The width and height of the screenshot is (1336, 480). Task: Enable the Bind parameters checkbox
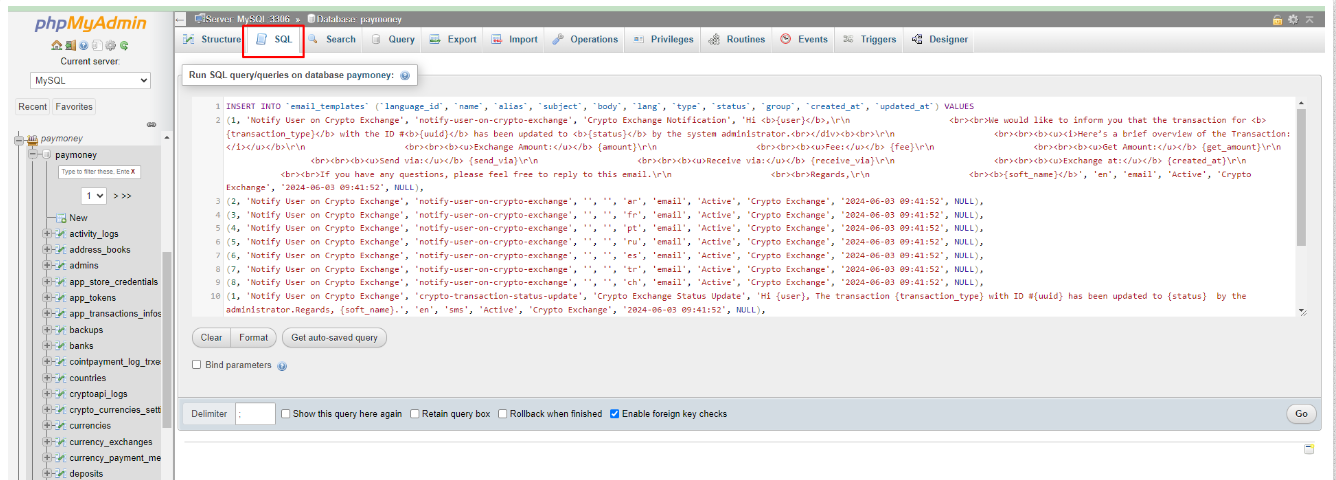(197, 365)
